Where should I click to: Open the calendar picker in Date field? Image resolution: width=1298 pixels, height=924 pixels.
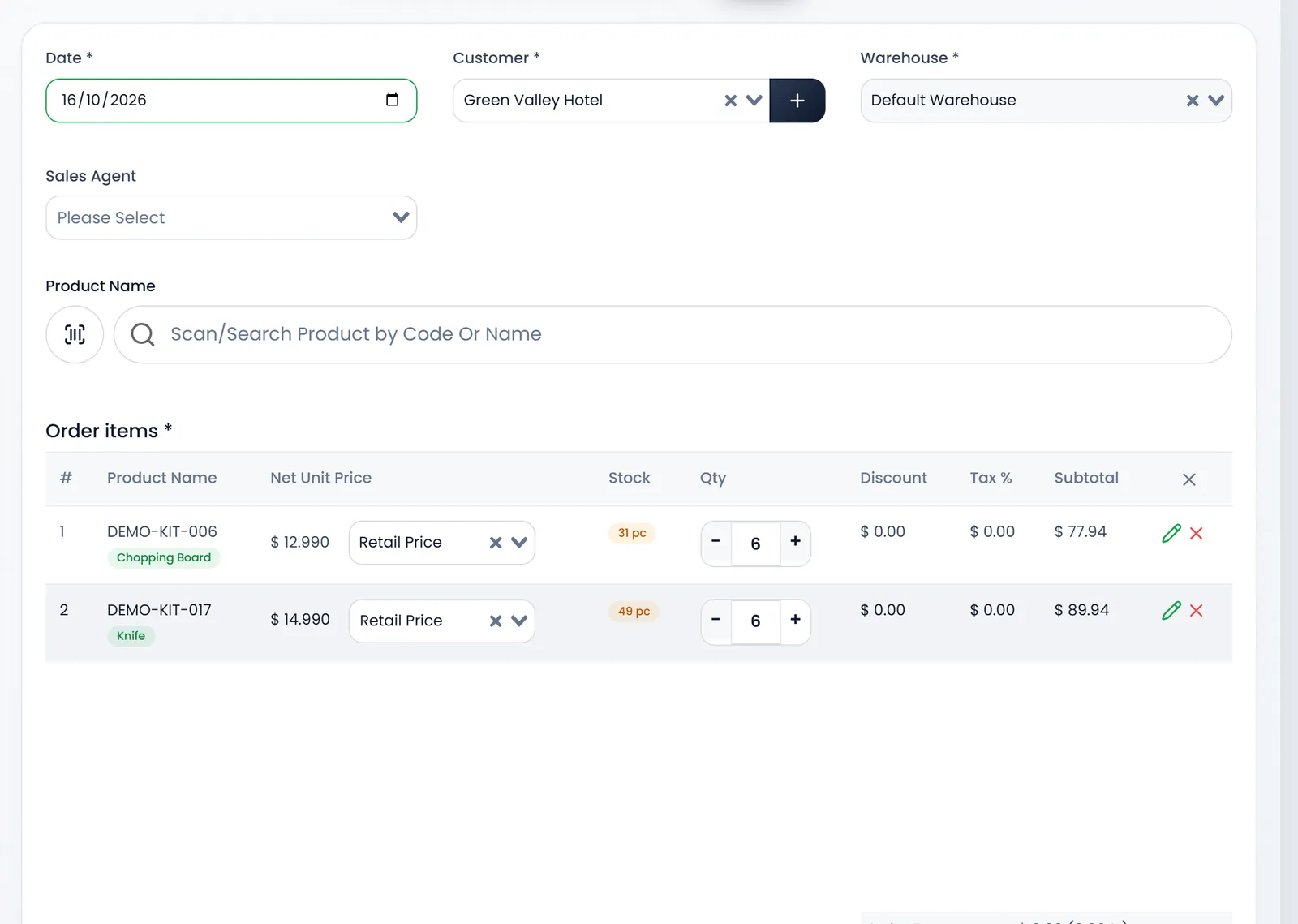392,100
